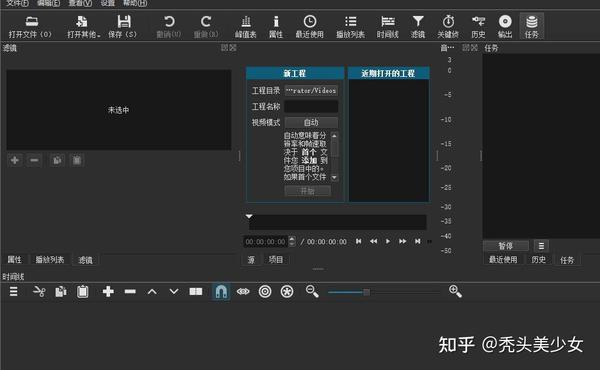Click the project folder path button

(311, 91)
